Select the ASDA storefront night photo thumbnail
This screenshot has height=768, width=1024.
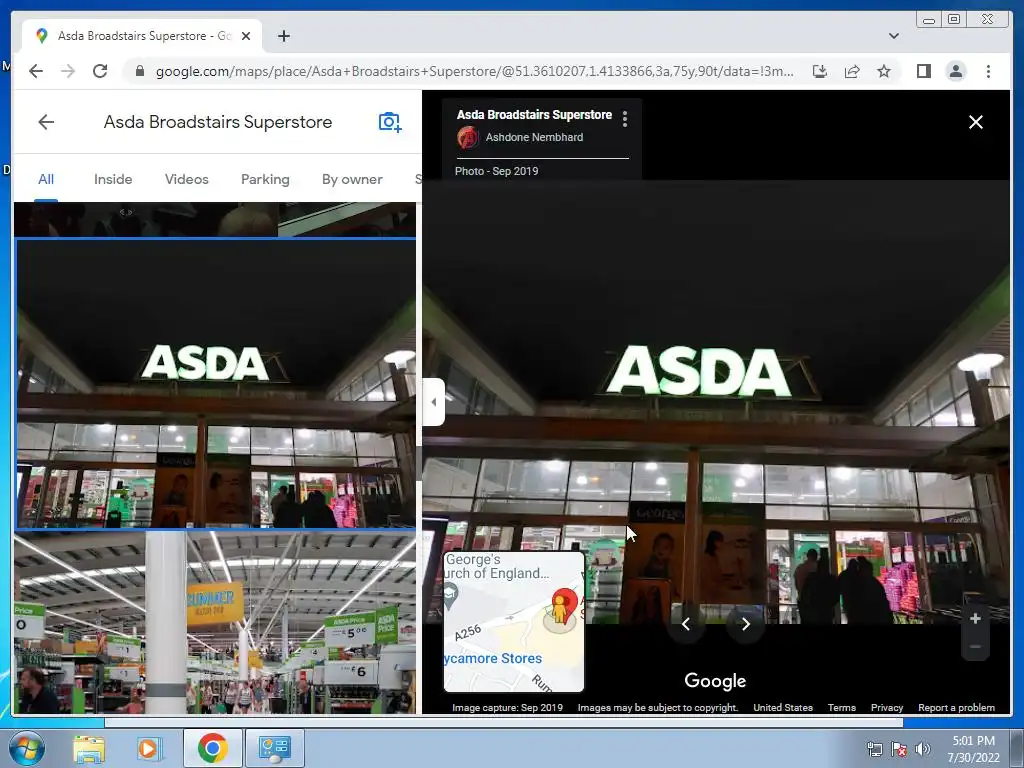click(216, 384)
